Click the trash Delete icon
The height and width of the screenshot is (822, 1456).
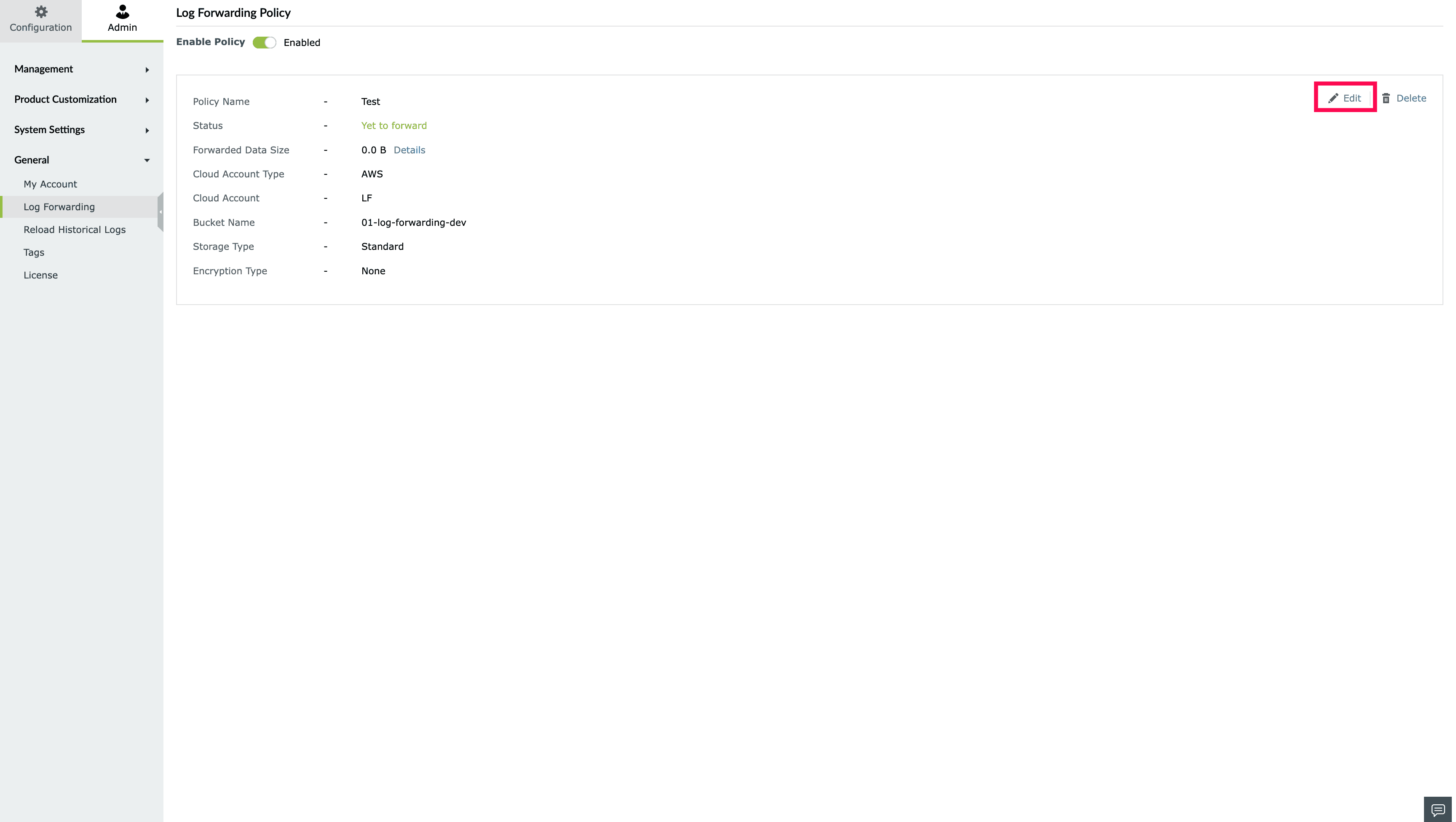(x=1386, y=98)
